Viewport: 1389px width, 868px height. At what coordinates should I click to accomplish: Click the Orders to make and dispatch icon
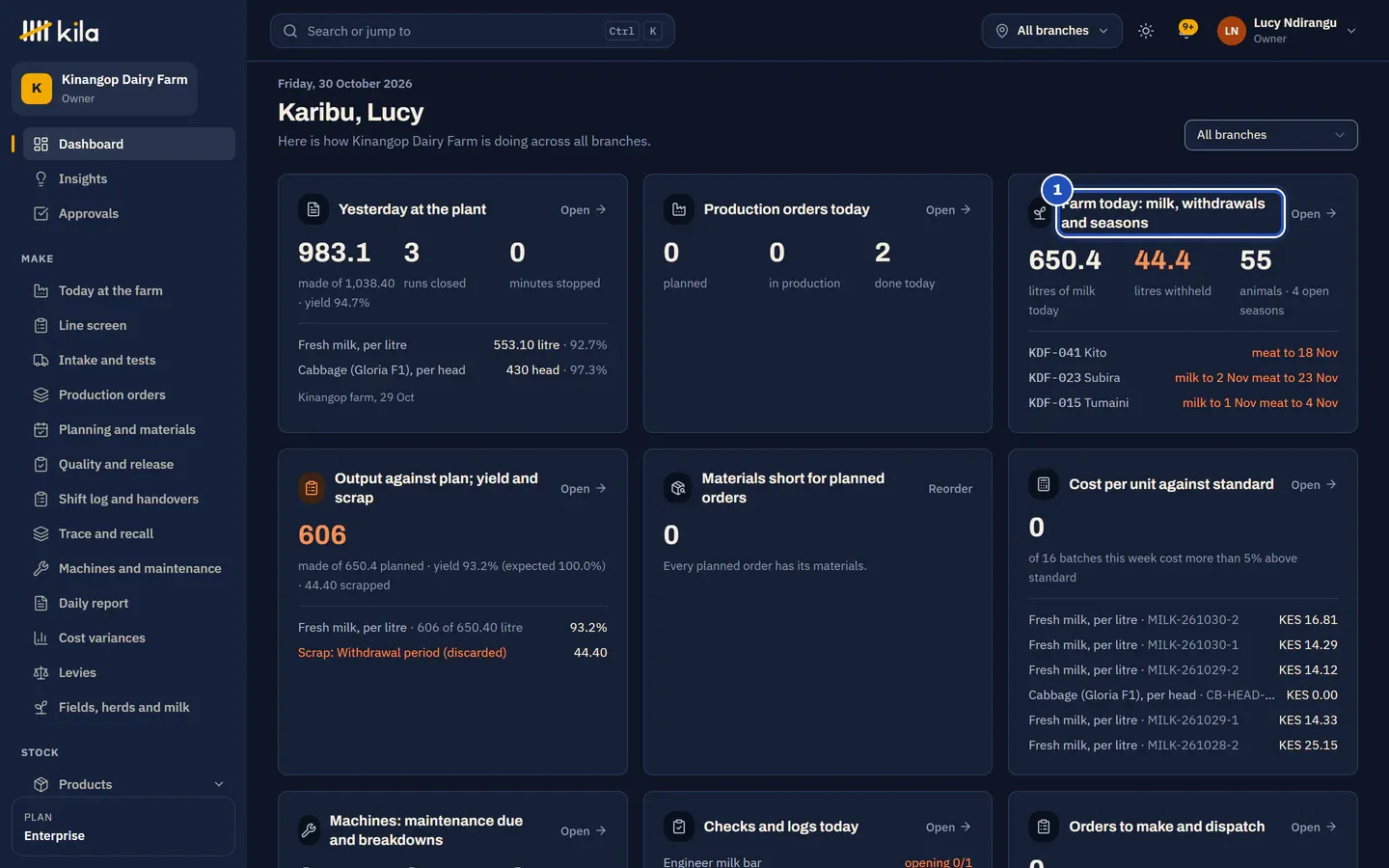(1044, 827)
